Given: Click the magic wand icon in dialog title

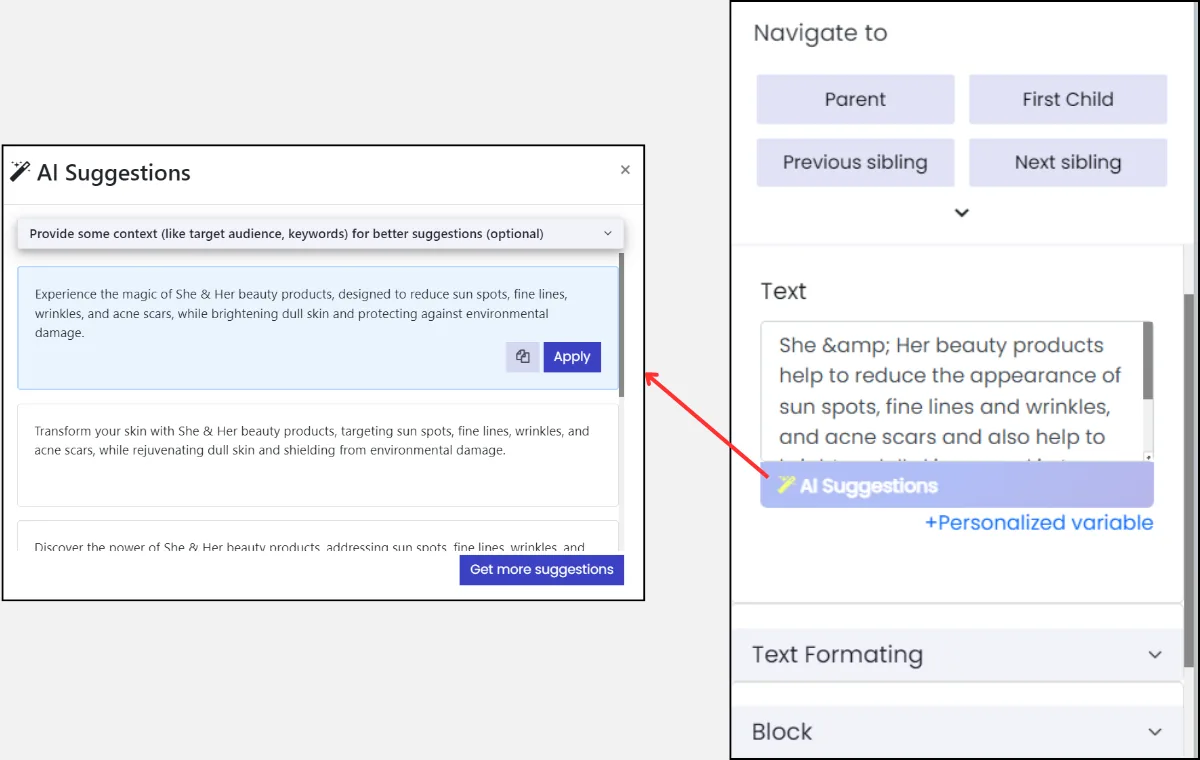Looking at the screenshot, I should [x=20, y=172].
